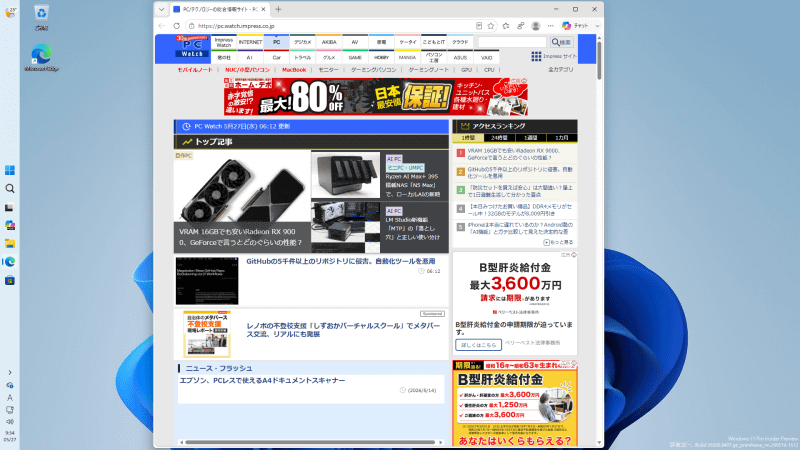Click the 80% OFF banner advertisement
Image resolution: width=800 pixels, height=450 pixels.
(x=376, y=96)
